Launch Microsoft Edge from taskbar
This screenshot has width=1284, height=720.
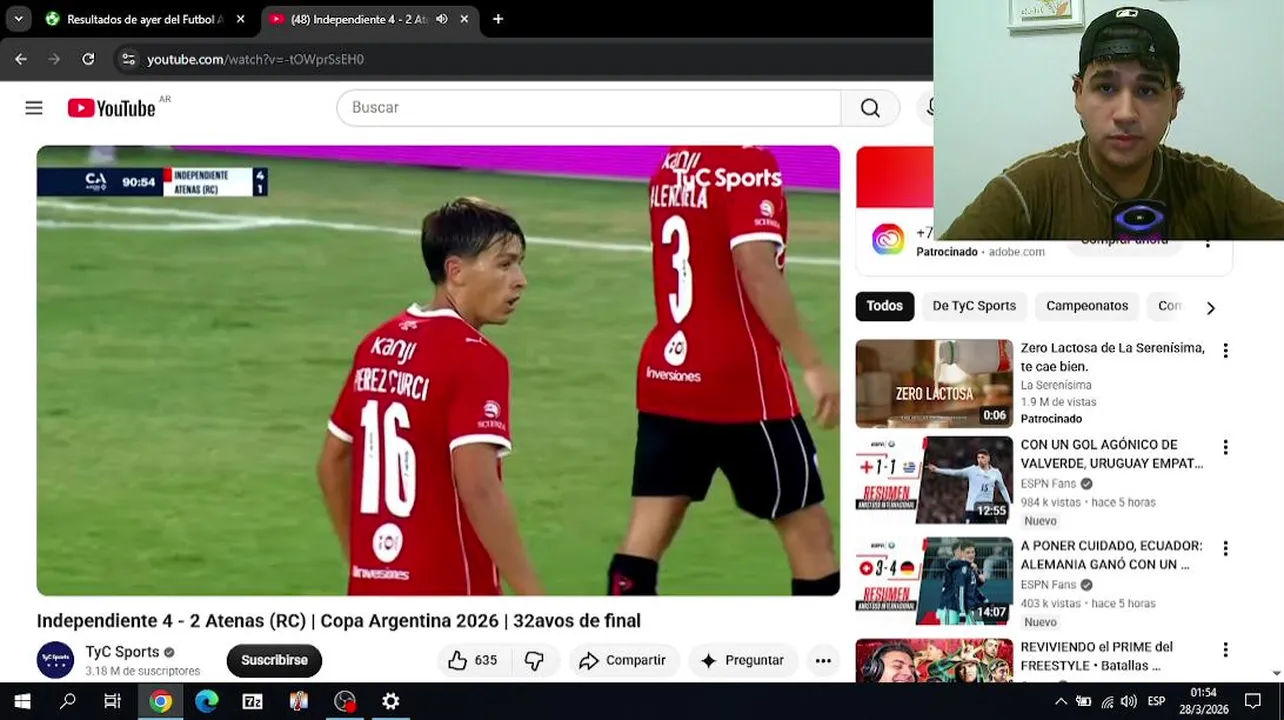pos(206,701)
